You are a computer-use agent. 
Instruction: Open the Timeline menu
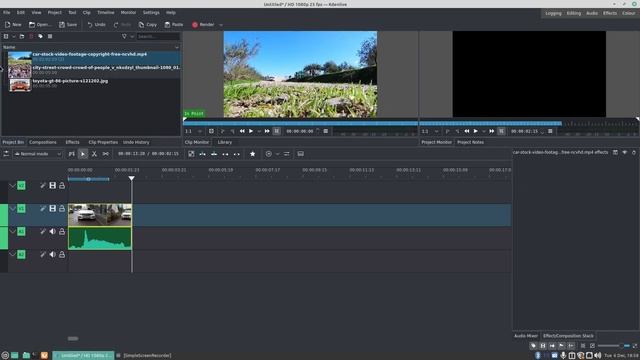point(106,13)
